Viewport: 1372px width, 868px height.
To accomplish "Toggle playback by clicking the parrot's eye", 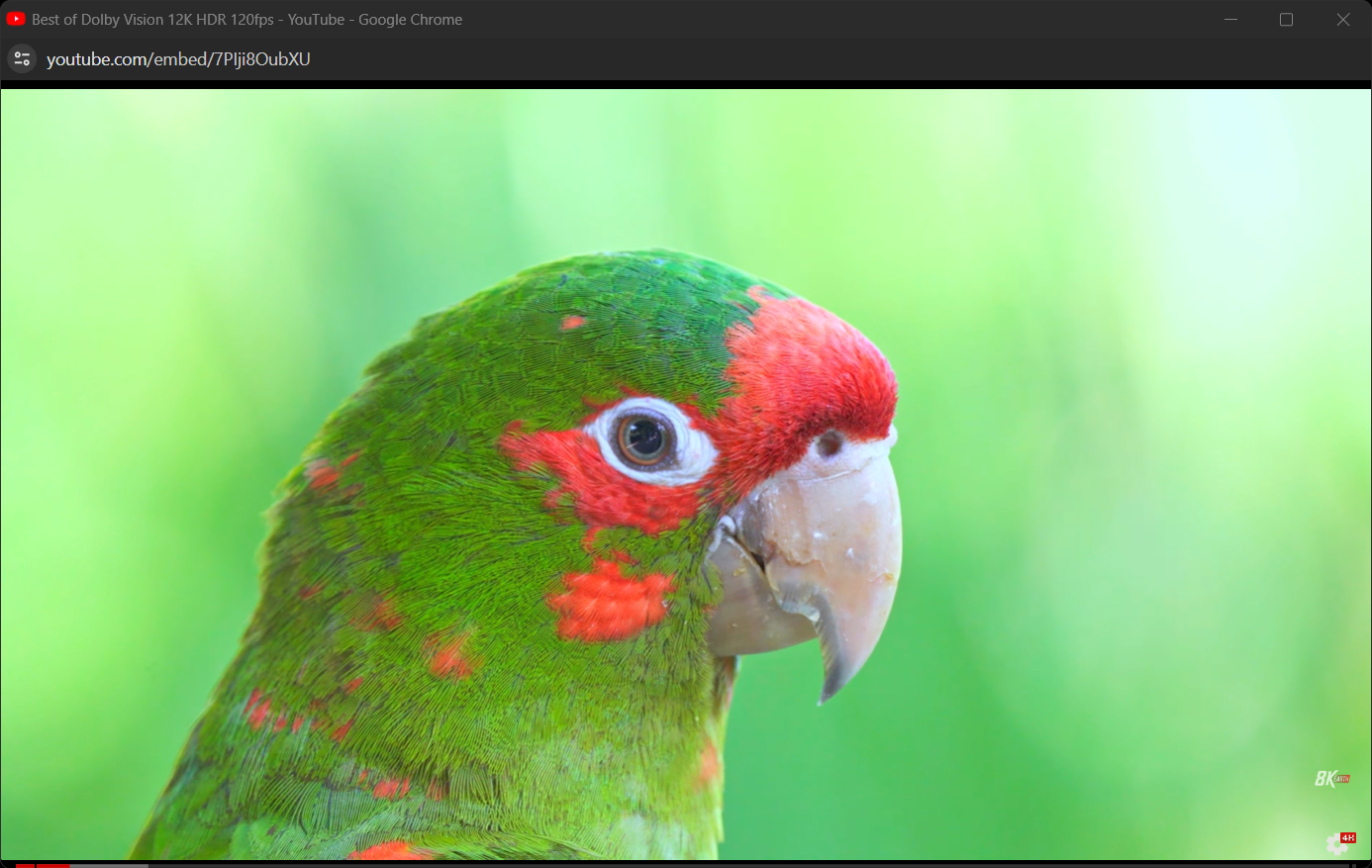I will click(644, 438).
